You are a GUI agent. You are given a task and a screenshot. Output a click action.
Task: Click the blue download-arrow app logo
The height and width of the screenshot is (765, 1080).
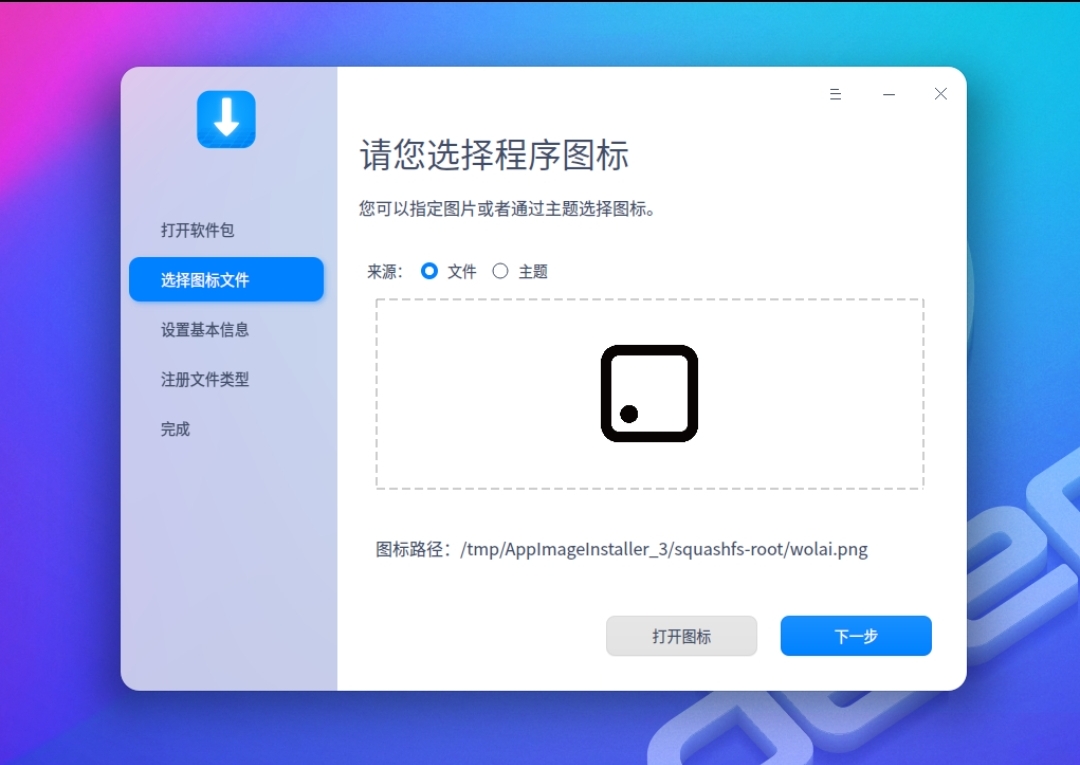(x=226, y=119)
